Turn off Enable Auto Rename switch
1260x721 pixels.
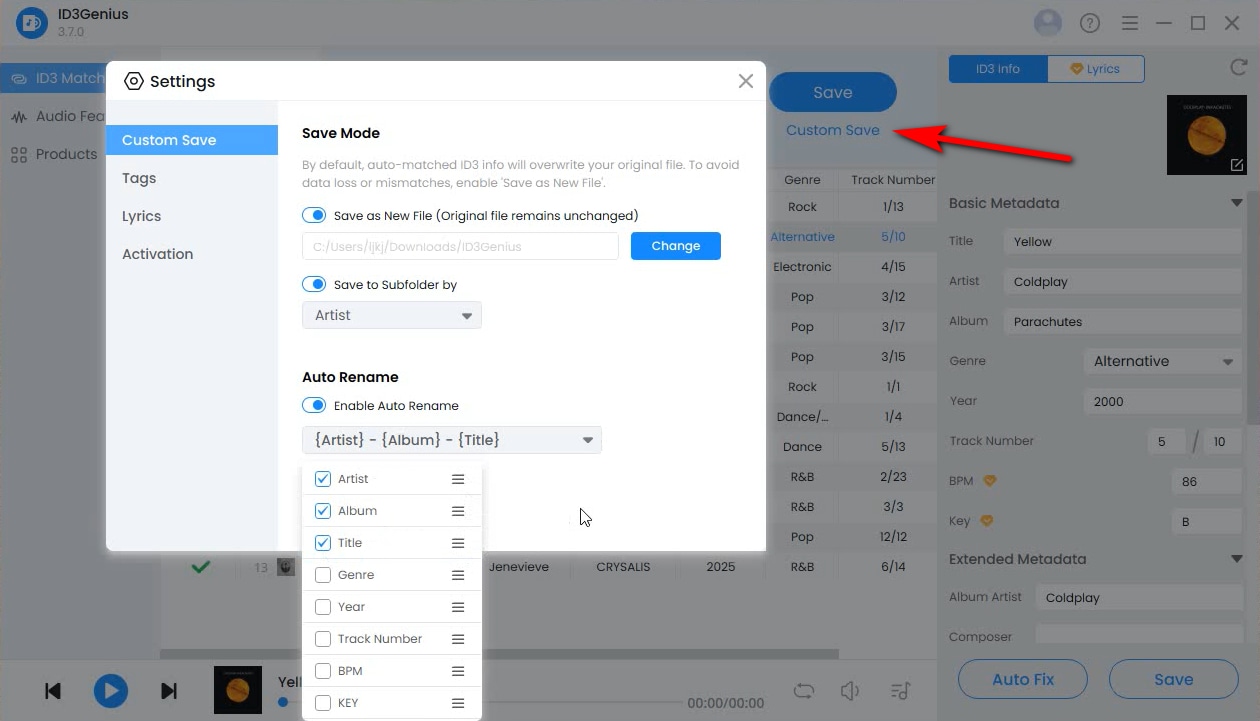[x=314, y=405]
